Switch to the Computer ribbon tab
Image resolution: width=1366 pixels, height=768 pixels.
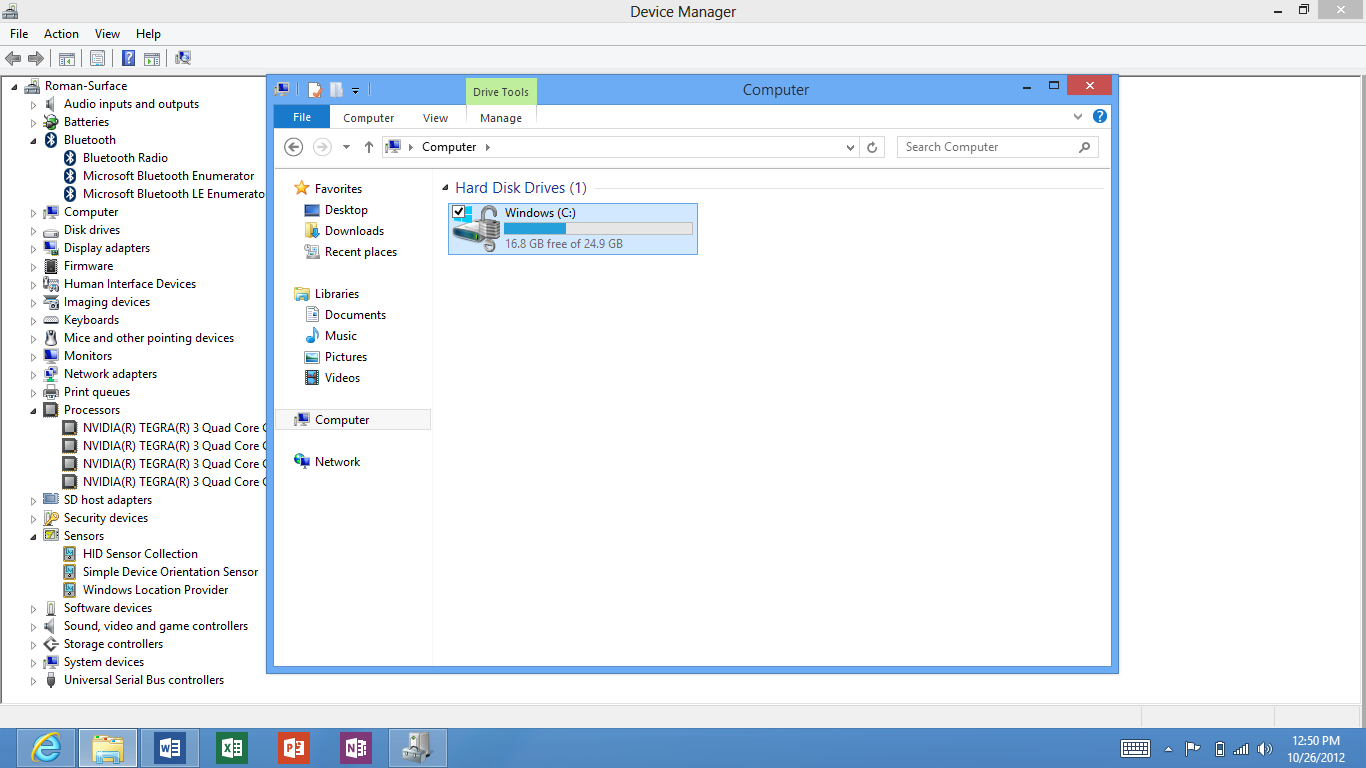click(x=369, y=118)
